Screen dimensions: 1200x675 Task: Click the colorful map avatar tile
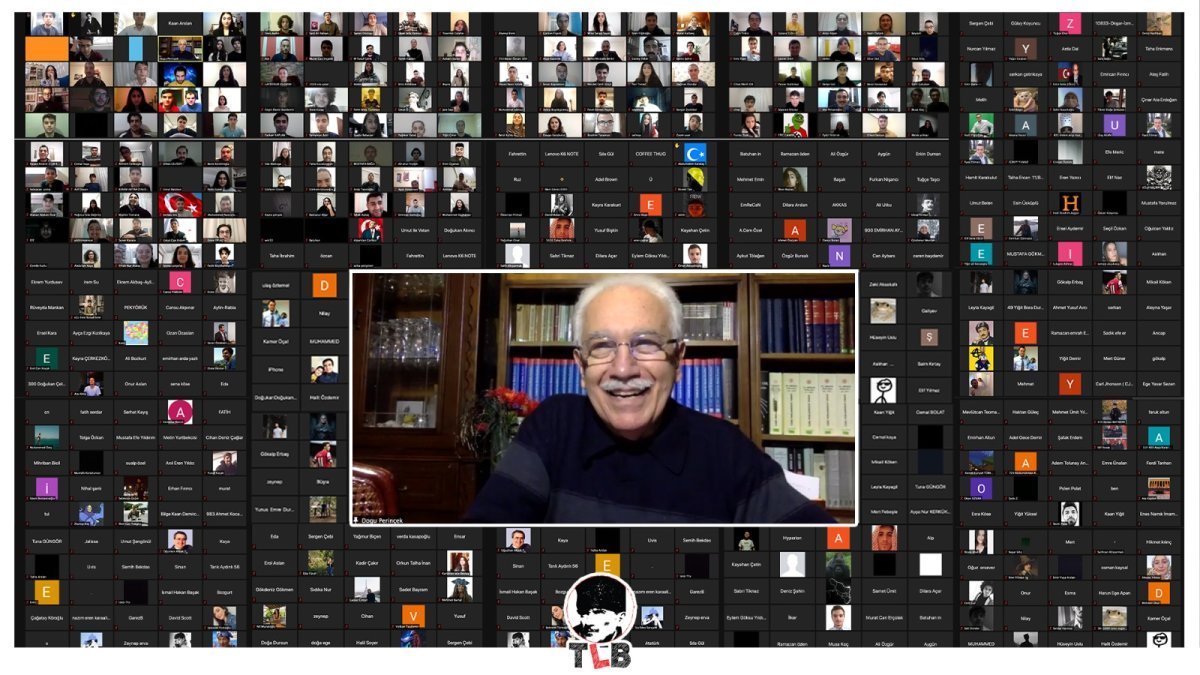[135, 333]
